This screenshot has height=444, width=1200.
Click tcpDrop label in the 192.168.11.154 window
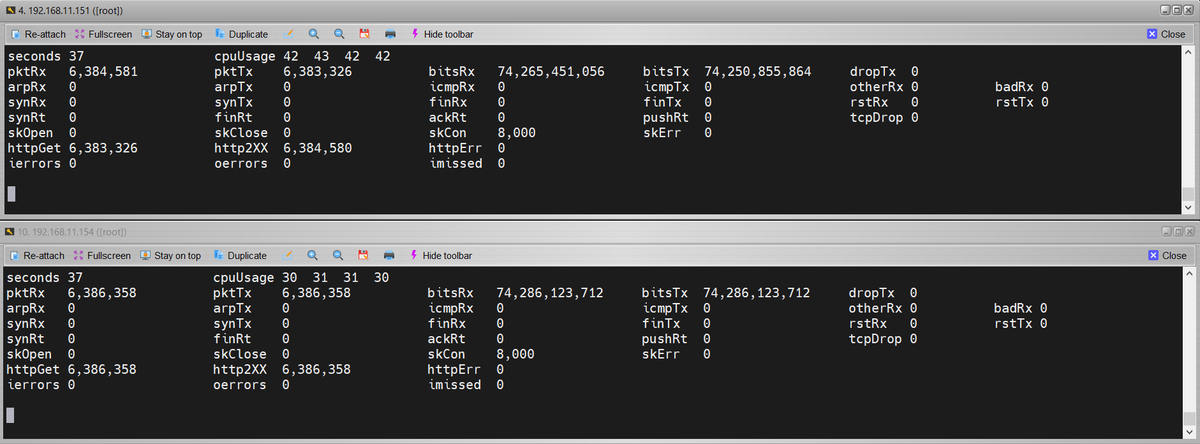(876, 339)
